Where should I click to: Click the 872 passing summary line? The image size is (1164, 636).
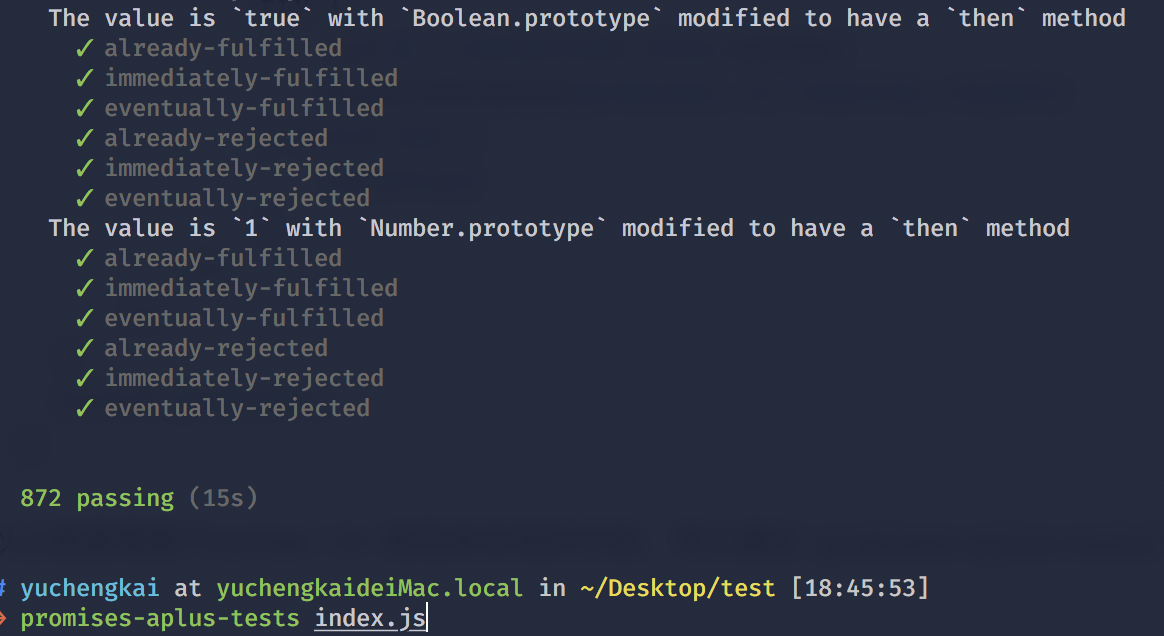point(139,498)
